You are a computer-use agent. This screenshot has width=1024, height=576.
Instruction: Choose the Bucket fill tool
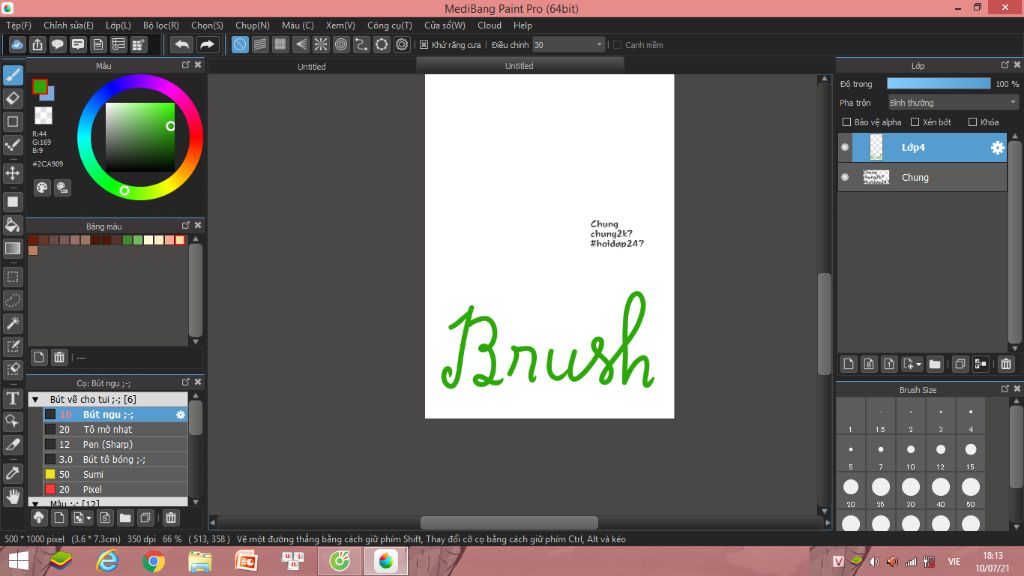(13, 225)
